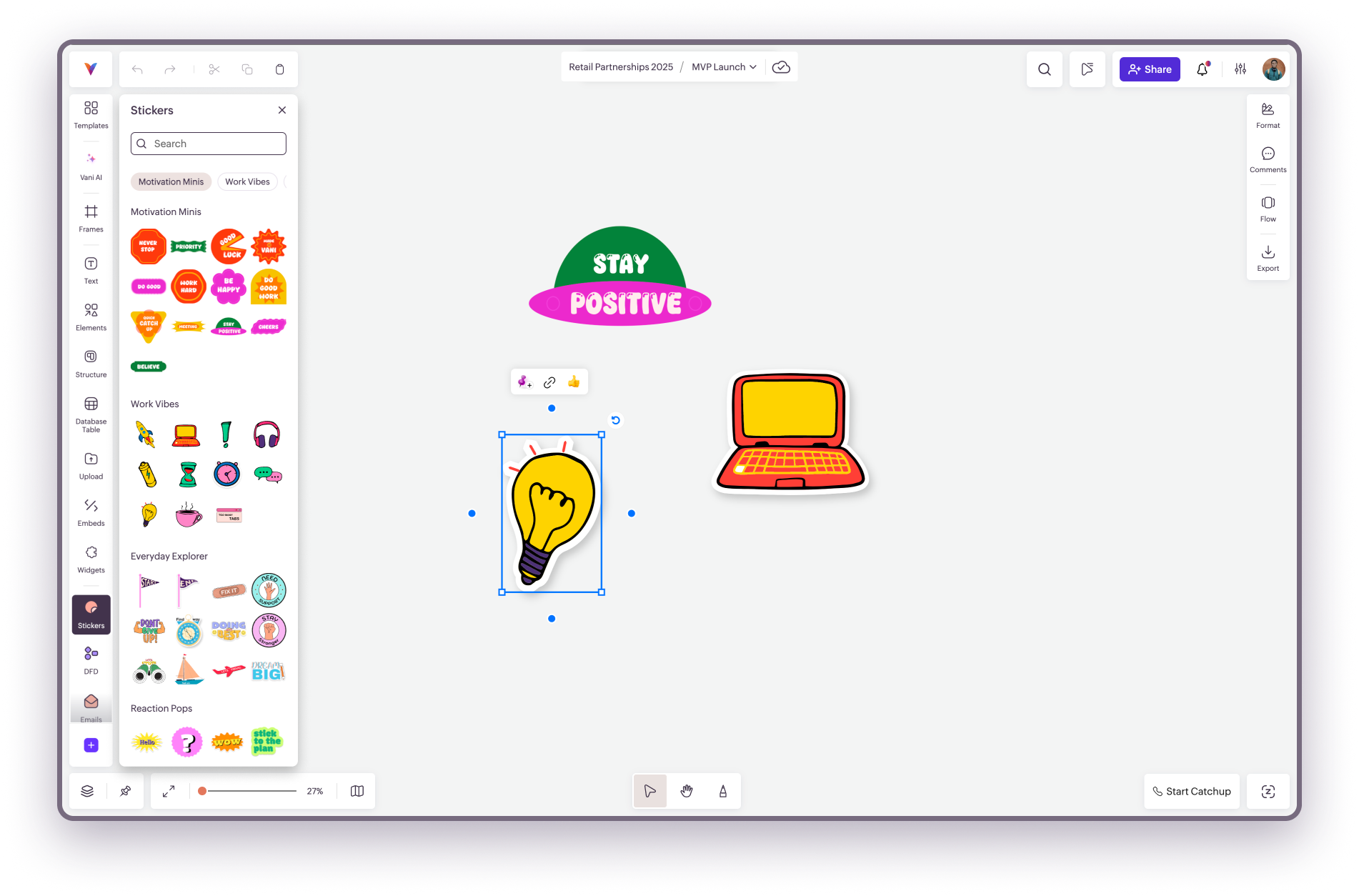
Task: Select the Frames tool
Action: pos(91,219)
